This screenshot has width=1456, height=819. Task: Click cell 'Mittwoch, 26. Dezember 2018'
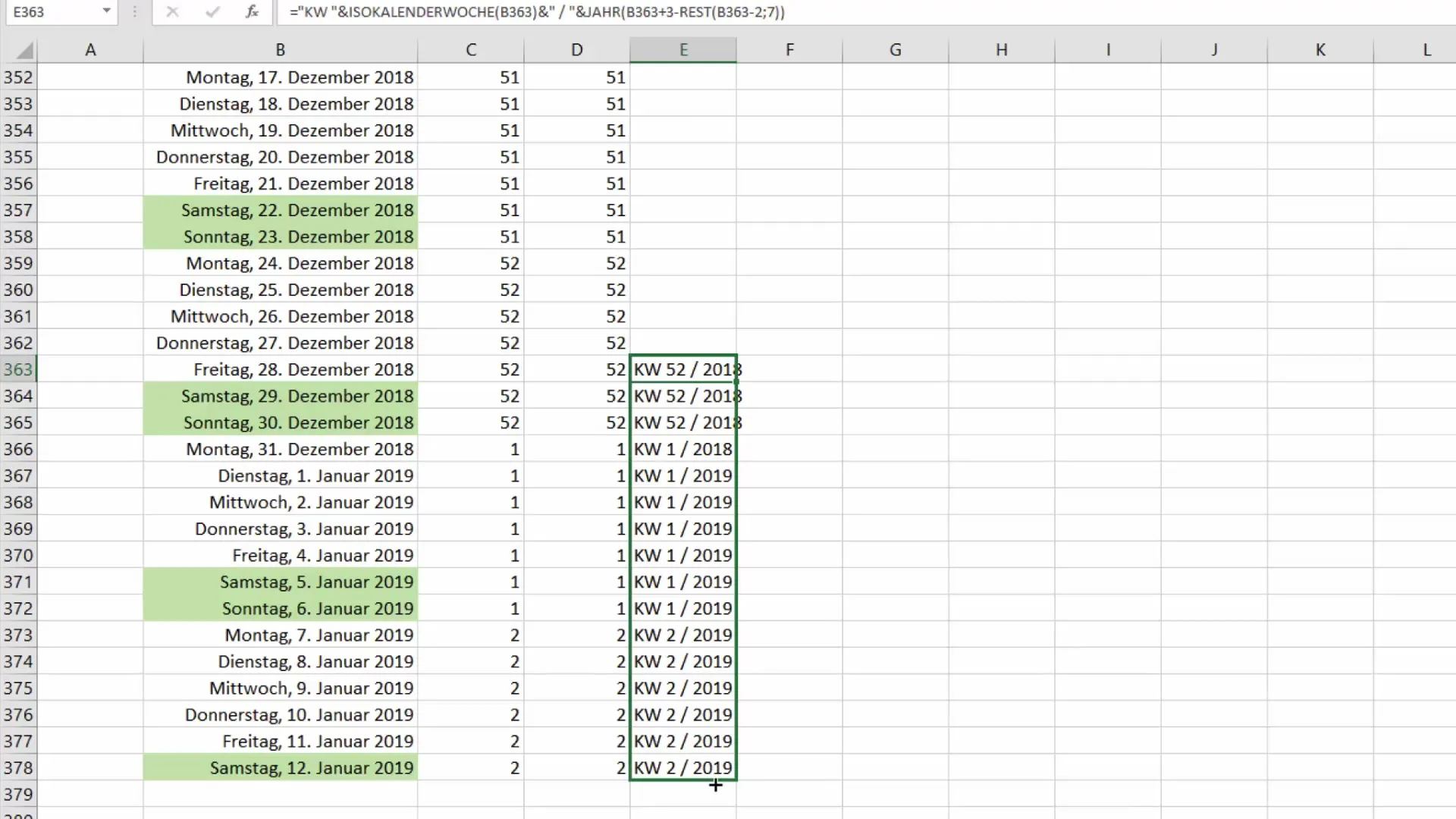coord(281,316)
